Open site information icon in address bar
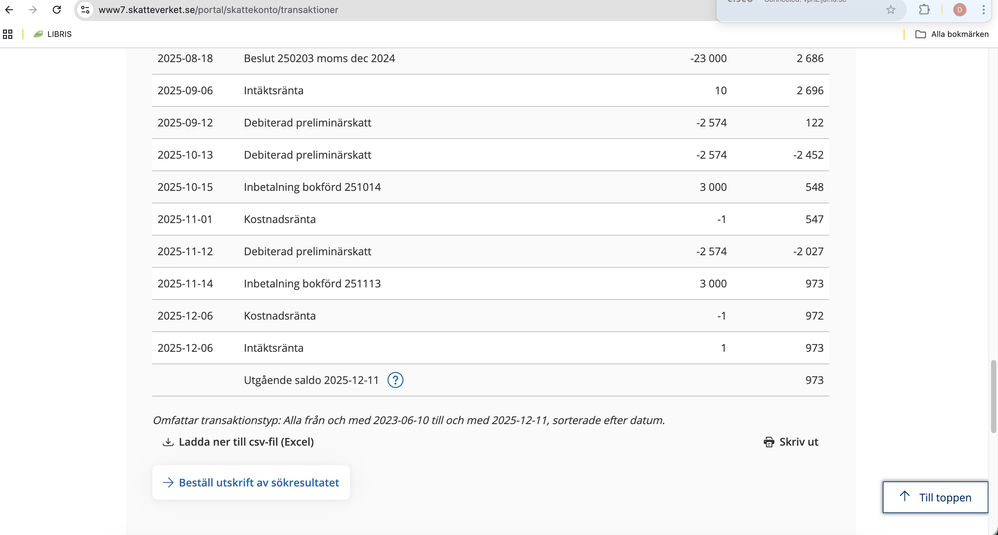998x535 pixels. pos(85,10)
